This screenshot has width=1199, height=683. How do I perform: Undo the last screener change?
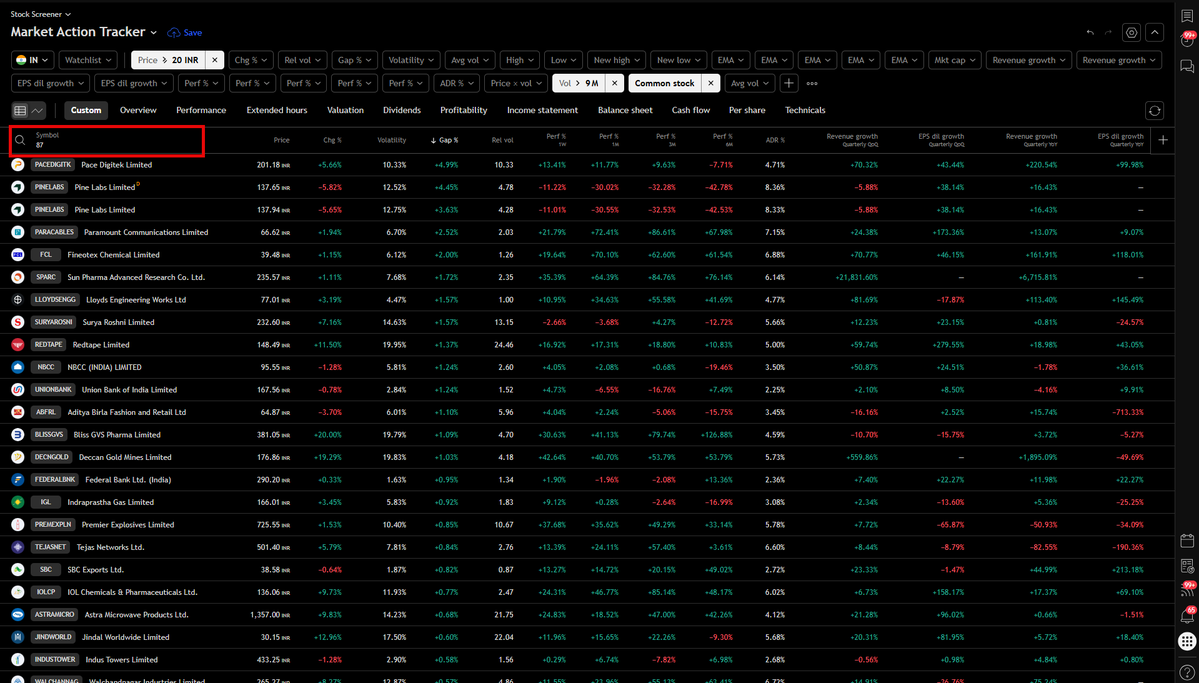[1090, 33]
